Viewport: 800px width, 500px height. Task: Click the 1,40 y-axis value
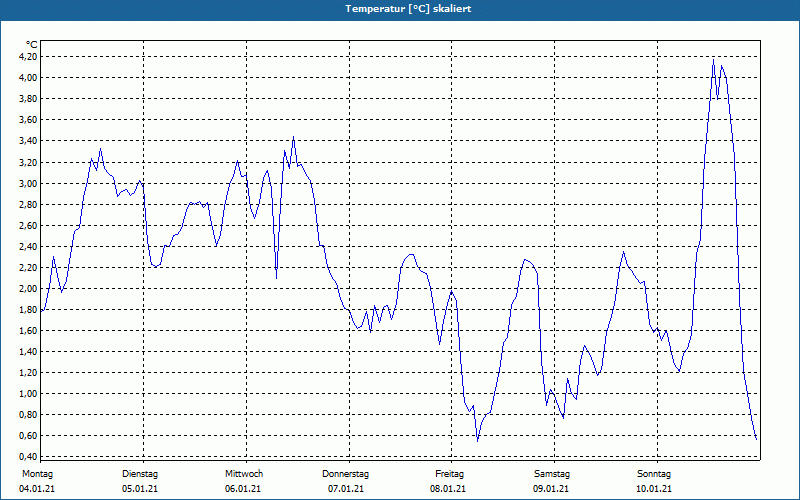(28, 352)
